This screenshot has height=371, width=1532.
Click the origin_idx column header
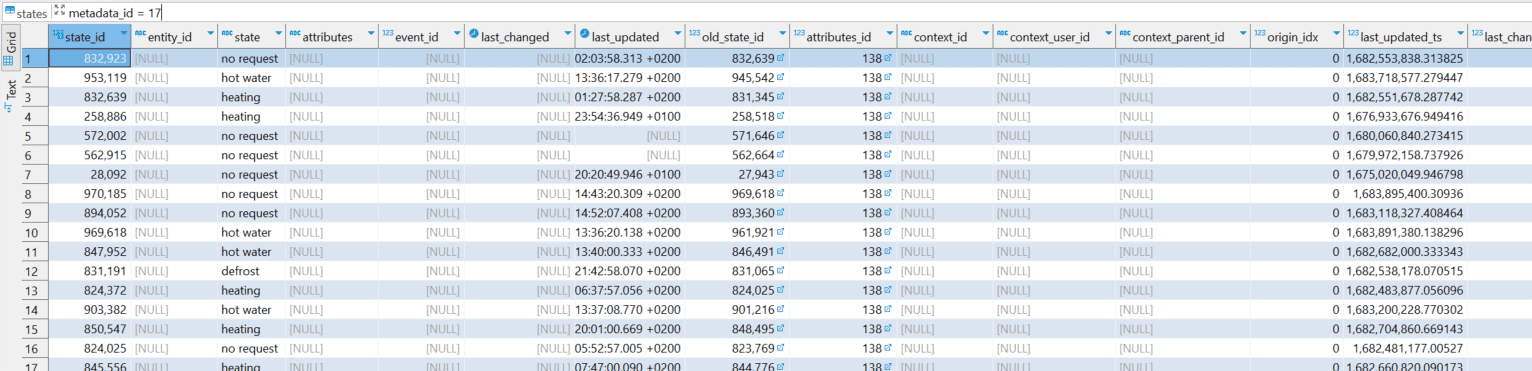[1296, 37]
